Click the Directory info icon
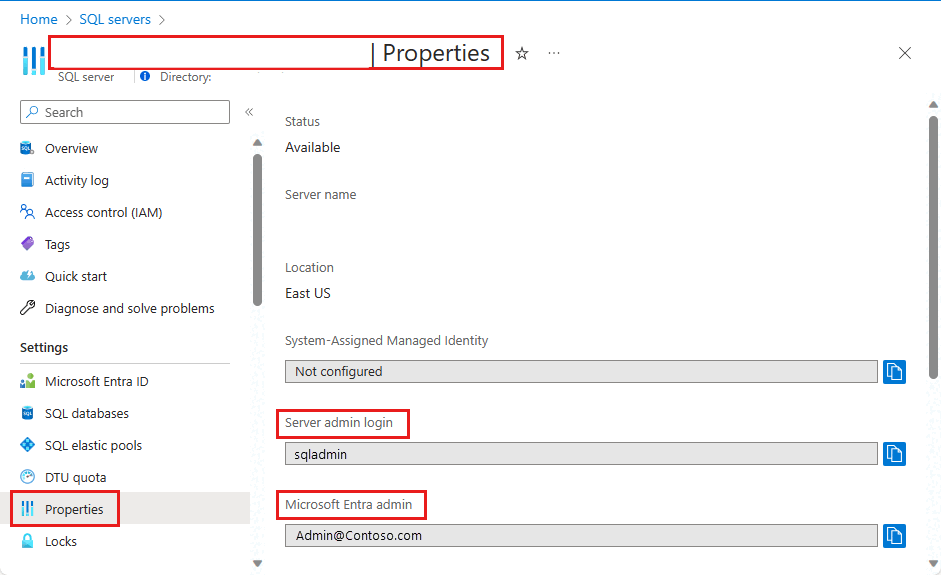Viewport: 941px width, 575px height. pos(145,76)
